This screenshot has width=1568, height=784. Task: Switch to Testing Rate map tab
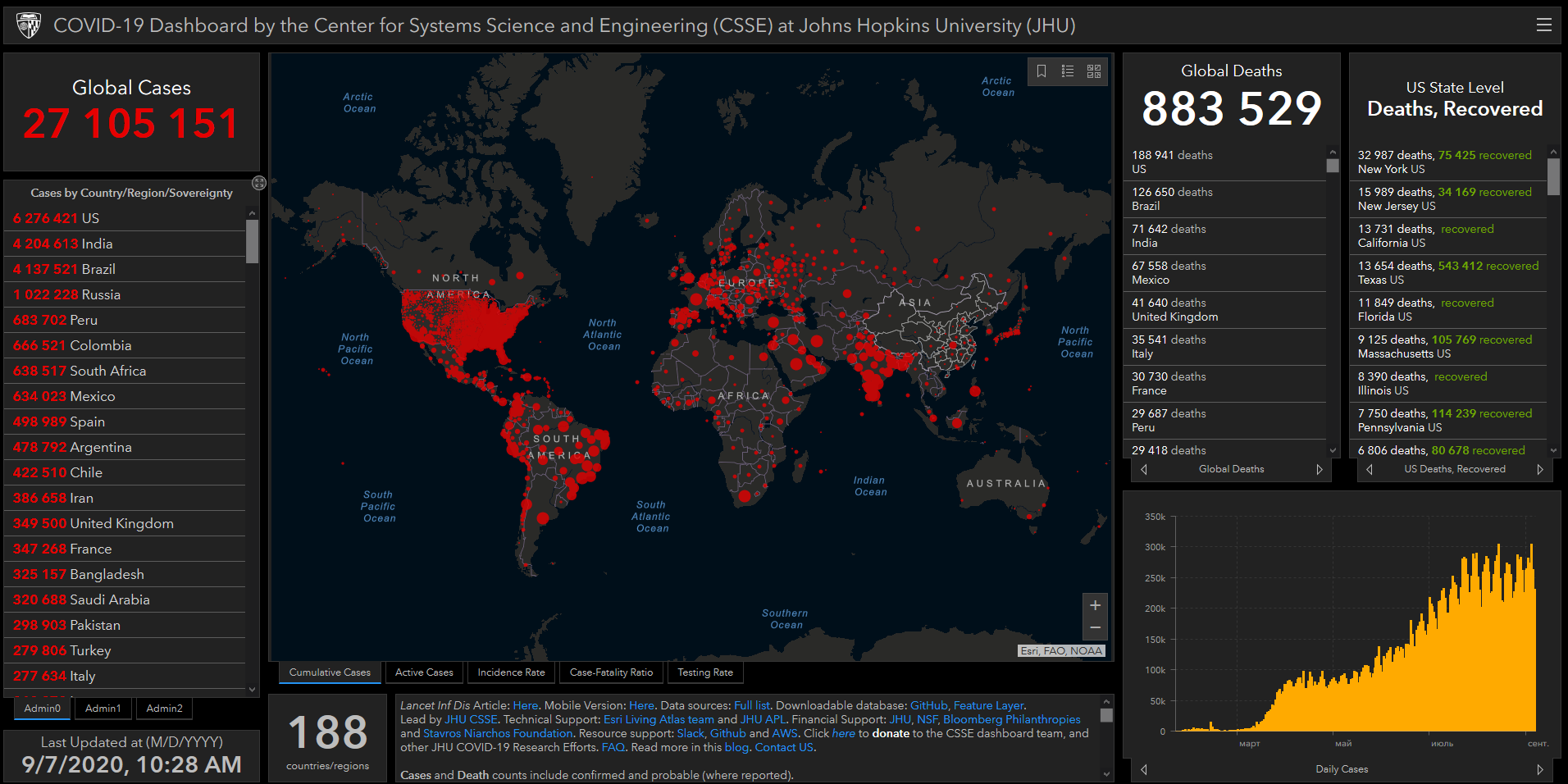(x=705, y=672)
